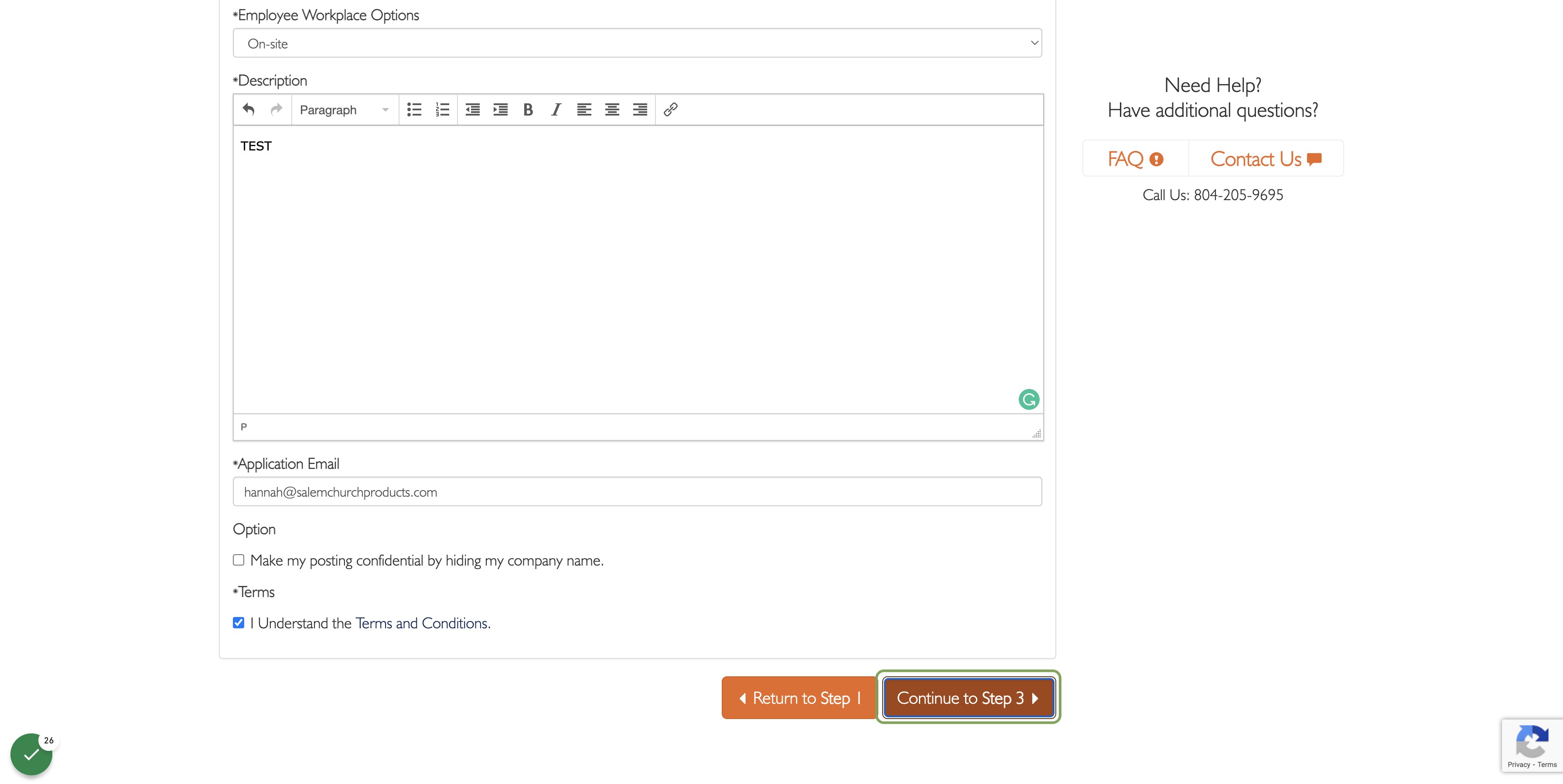The height and width of the screenshot is (784, 1563).
Task: Align the text to the left
Action: tap(584, 109)
